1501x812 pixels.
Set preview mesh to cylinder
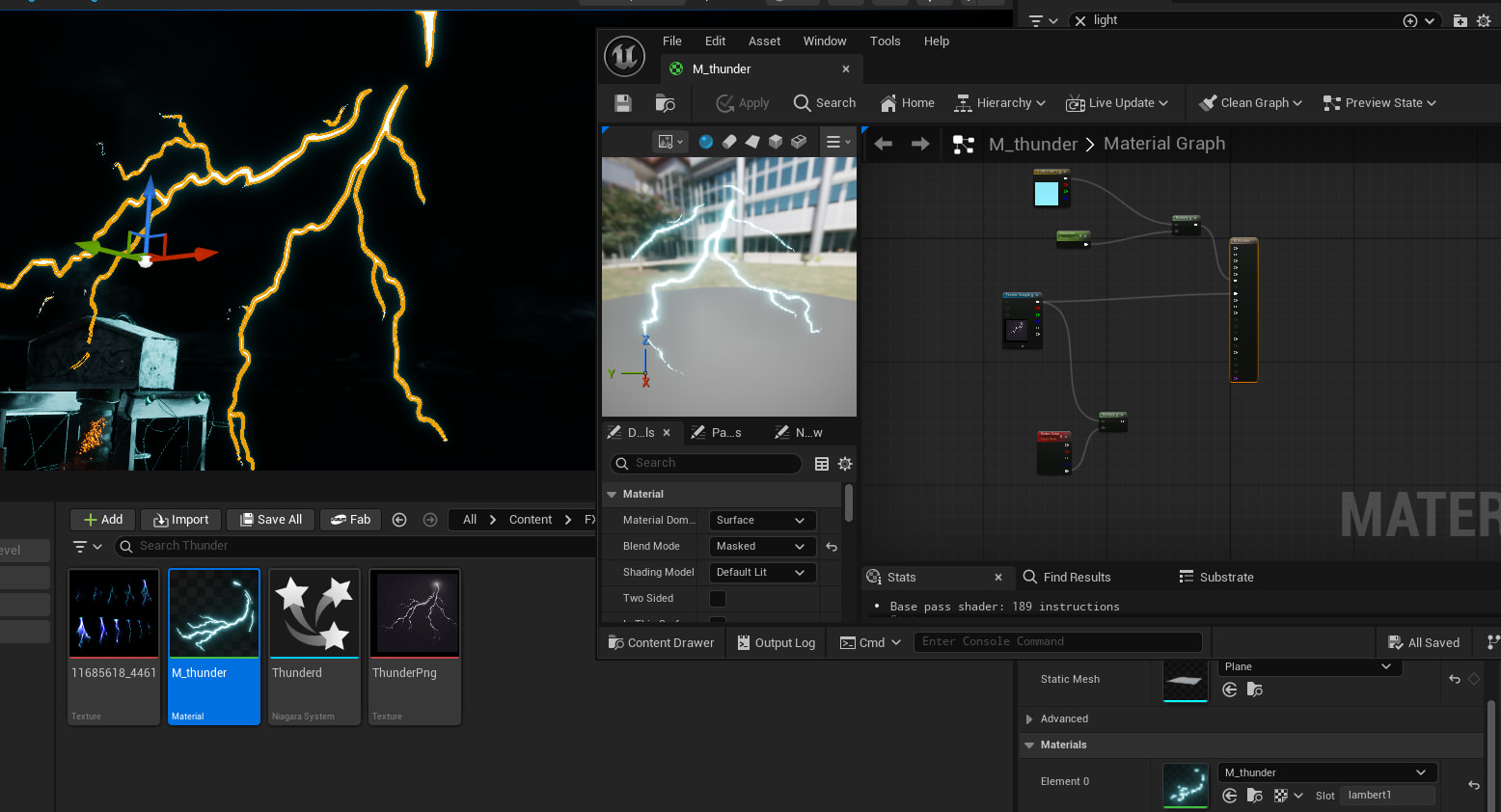(x=729, y=142)
